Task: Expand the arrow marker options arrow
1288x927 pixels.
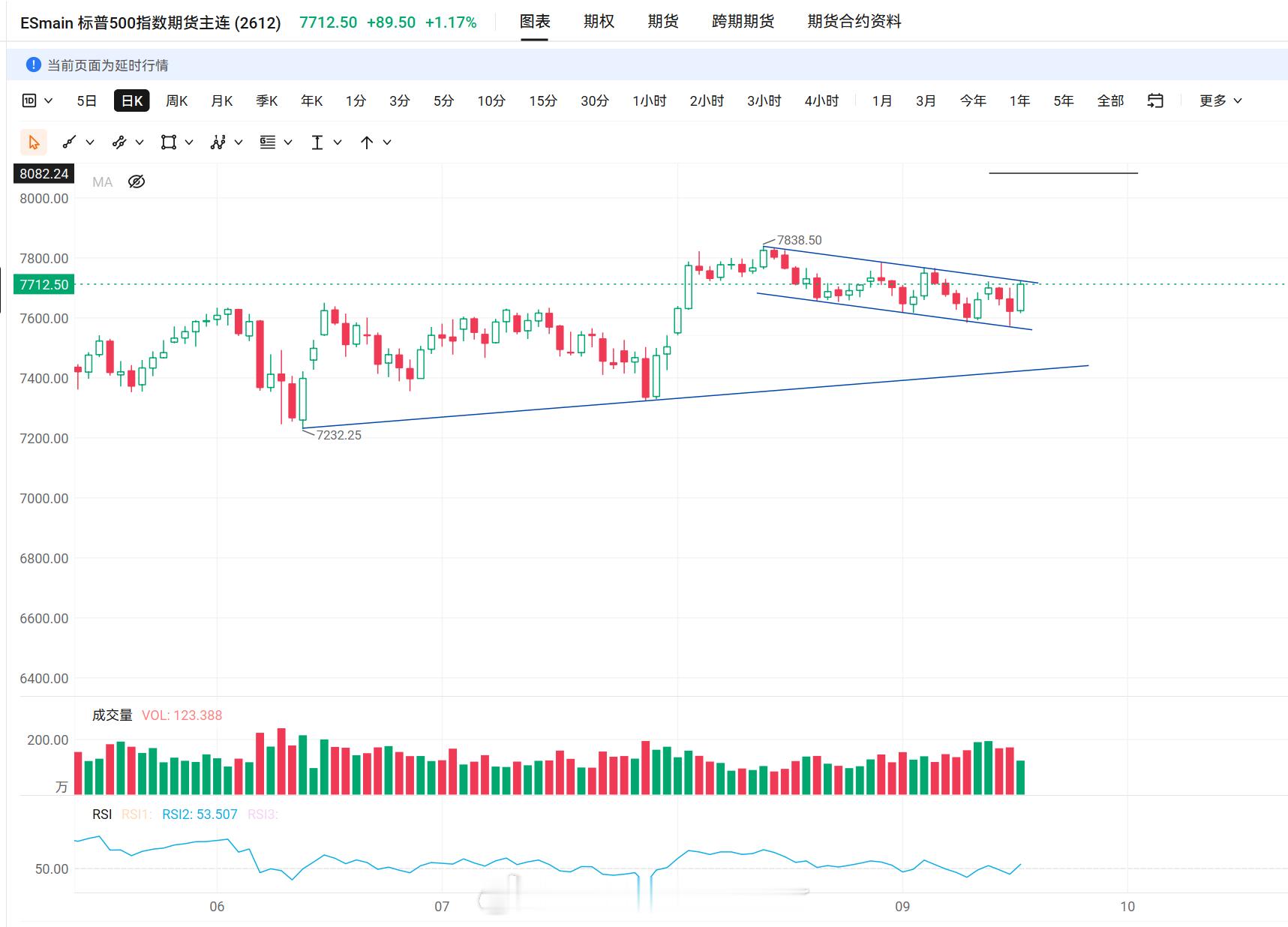Action: coord(387,142)
